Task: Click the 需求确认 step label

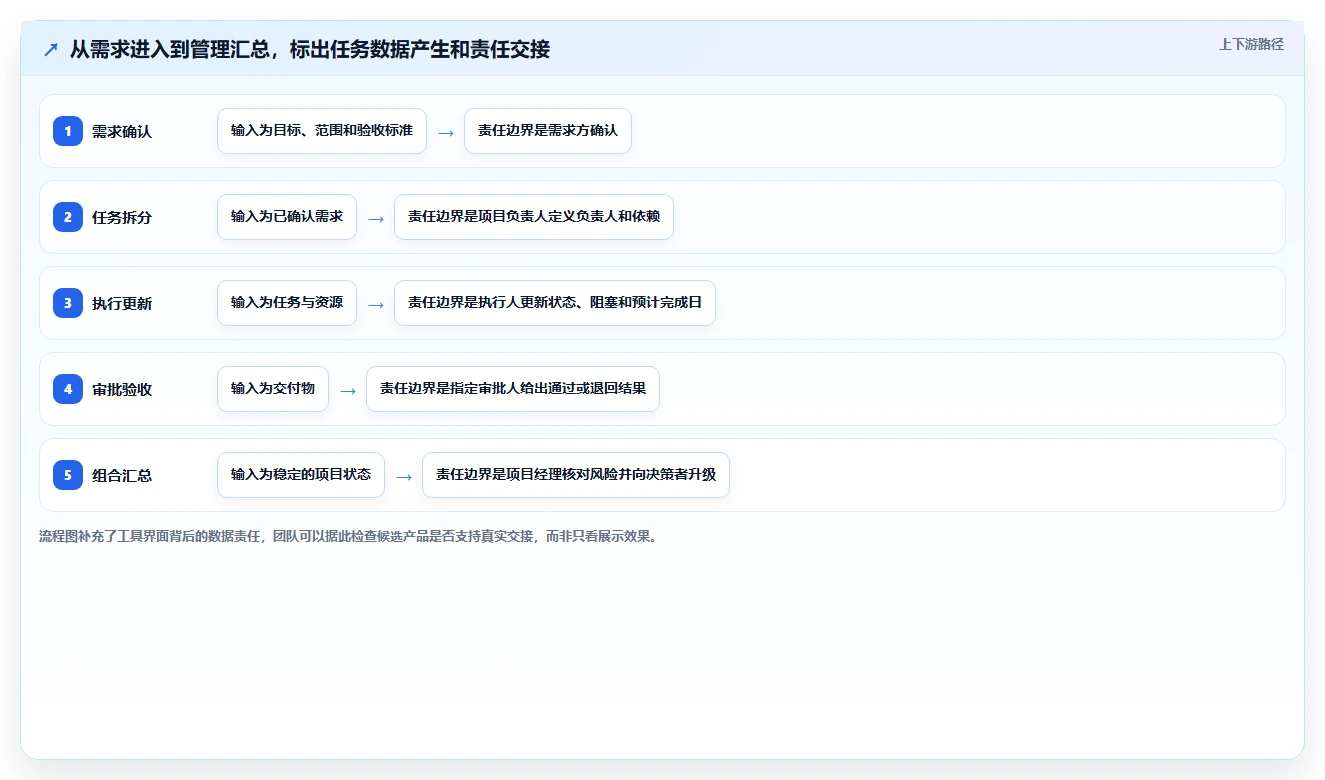Action: [122, 131]
